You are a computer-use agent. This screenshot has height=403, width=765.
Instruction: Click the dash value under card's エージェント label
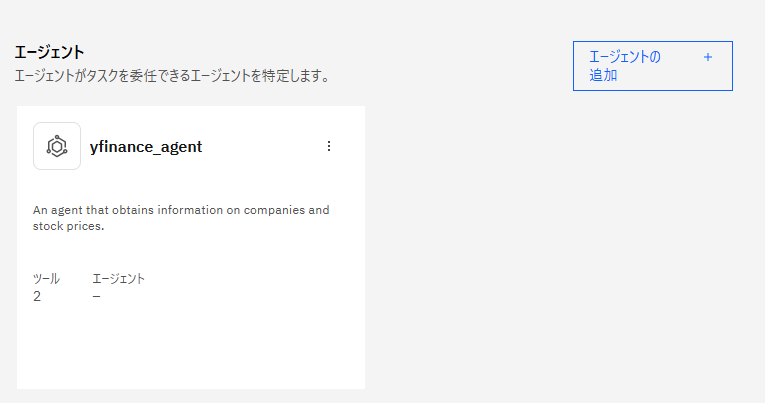click(96, 296)
